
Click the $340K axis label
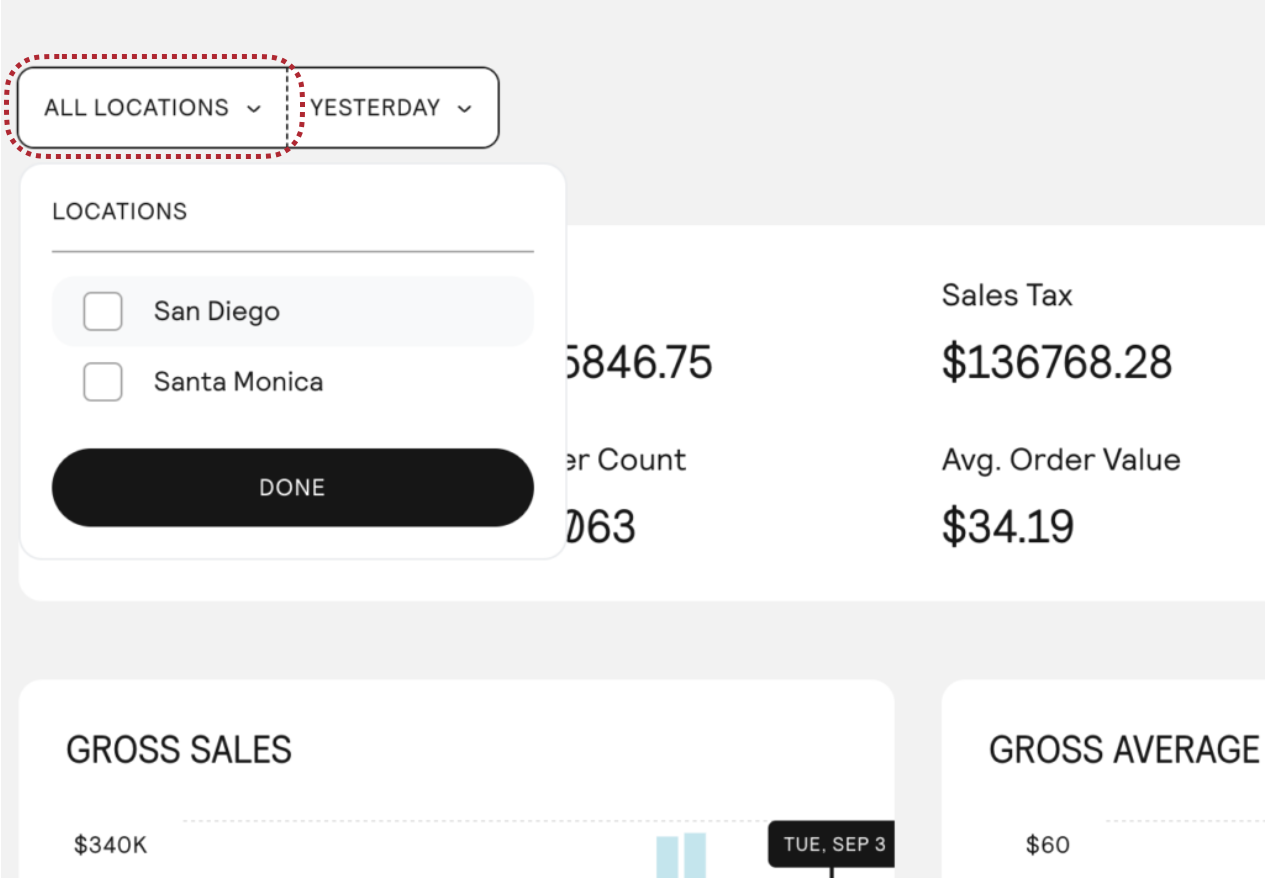[110, 845]
